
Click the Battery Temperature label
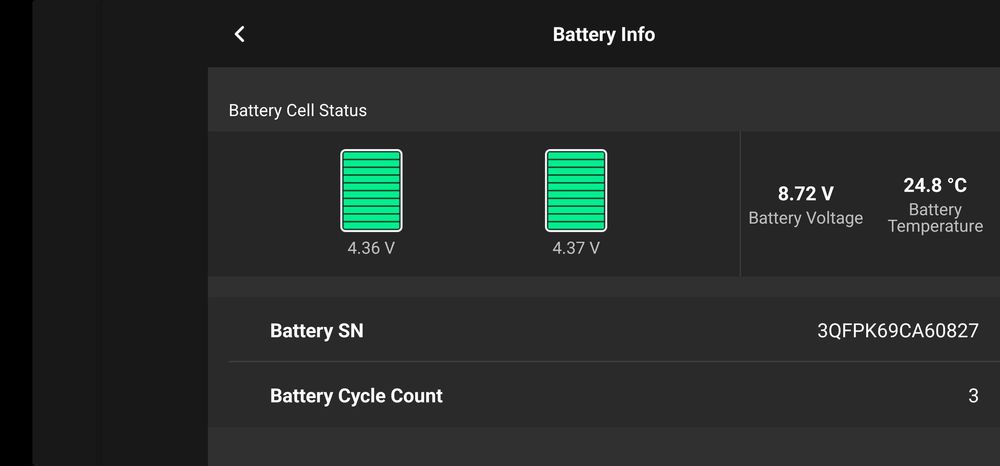[x=935, y=218]
